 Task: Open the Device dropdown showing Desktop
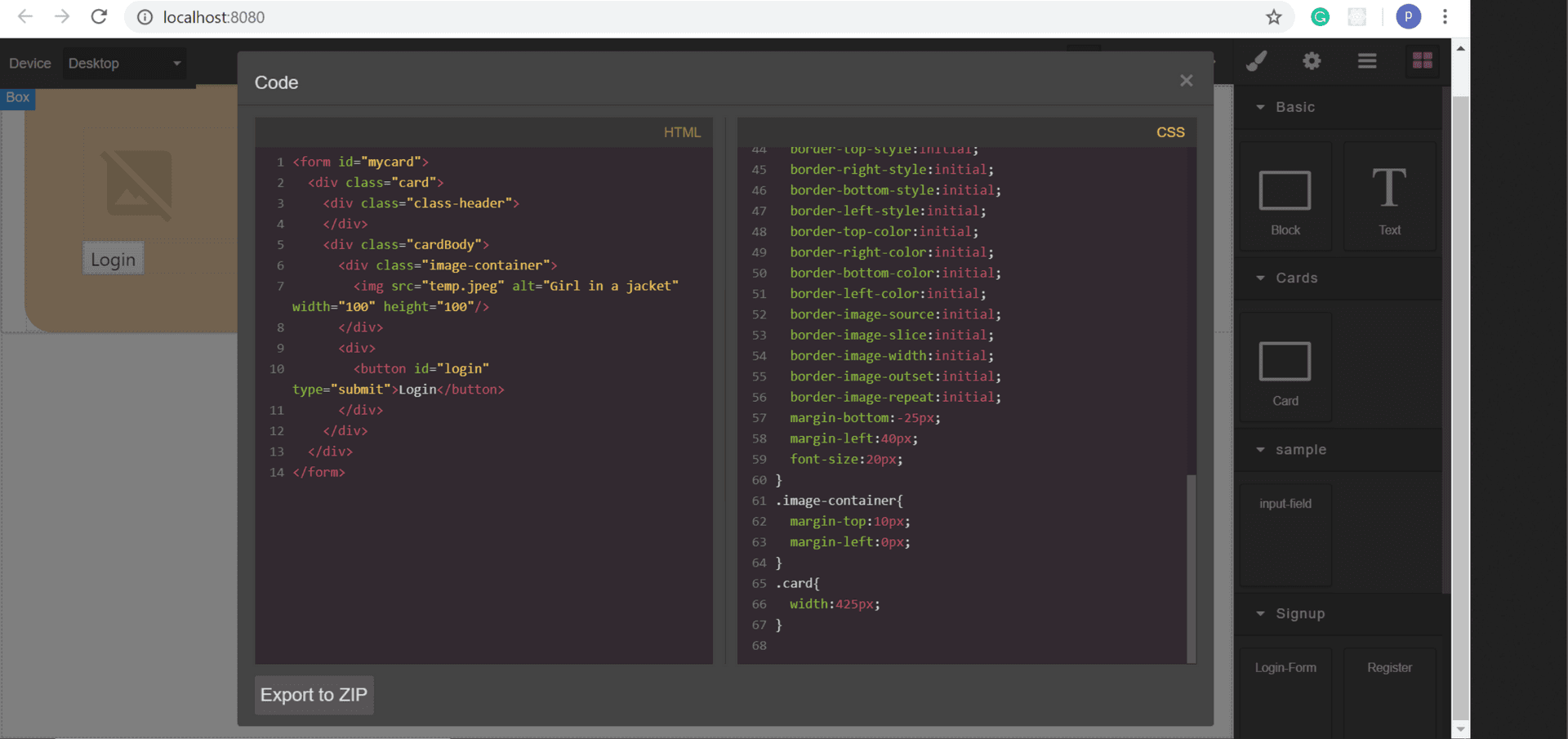pyautogui.click(x=124, y=64)
